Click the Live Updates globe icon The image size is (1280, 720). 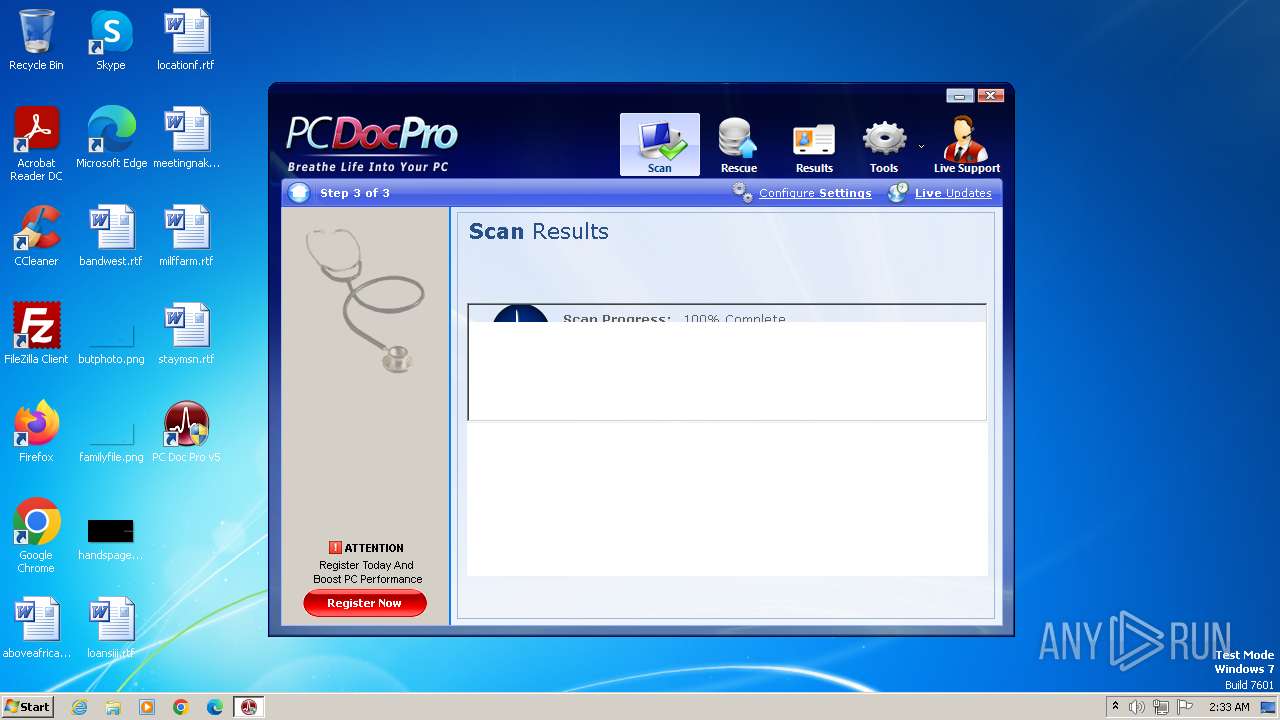tap(898, 192)
